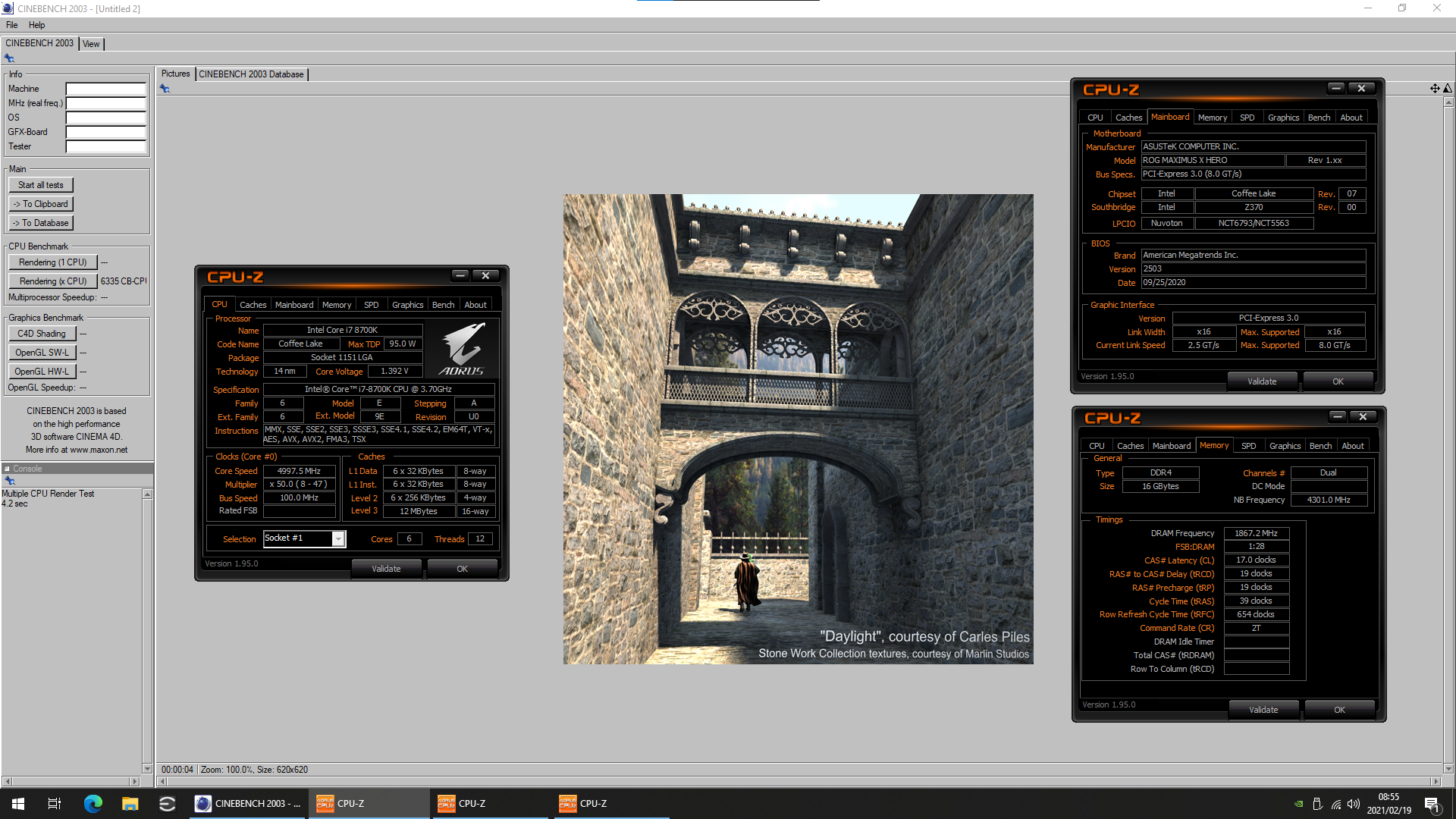Open the Windows Start menu
Viewport: 1456px width, 819px height.
pos(18,804)
